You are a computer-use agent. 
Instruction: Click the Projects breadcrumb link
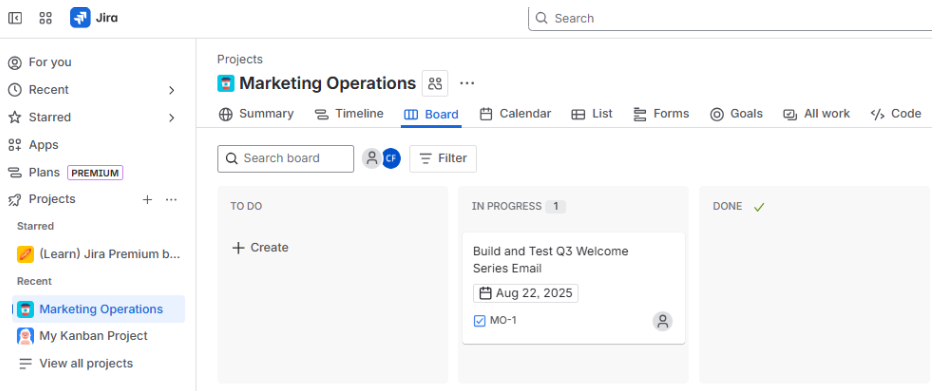click(x=240, y=59)
